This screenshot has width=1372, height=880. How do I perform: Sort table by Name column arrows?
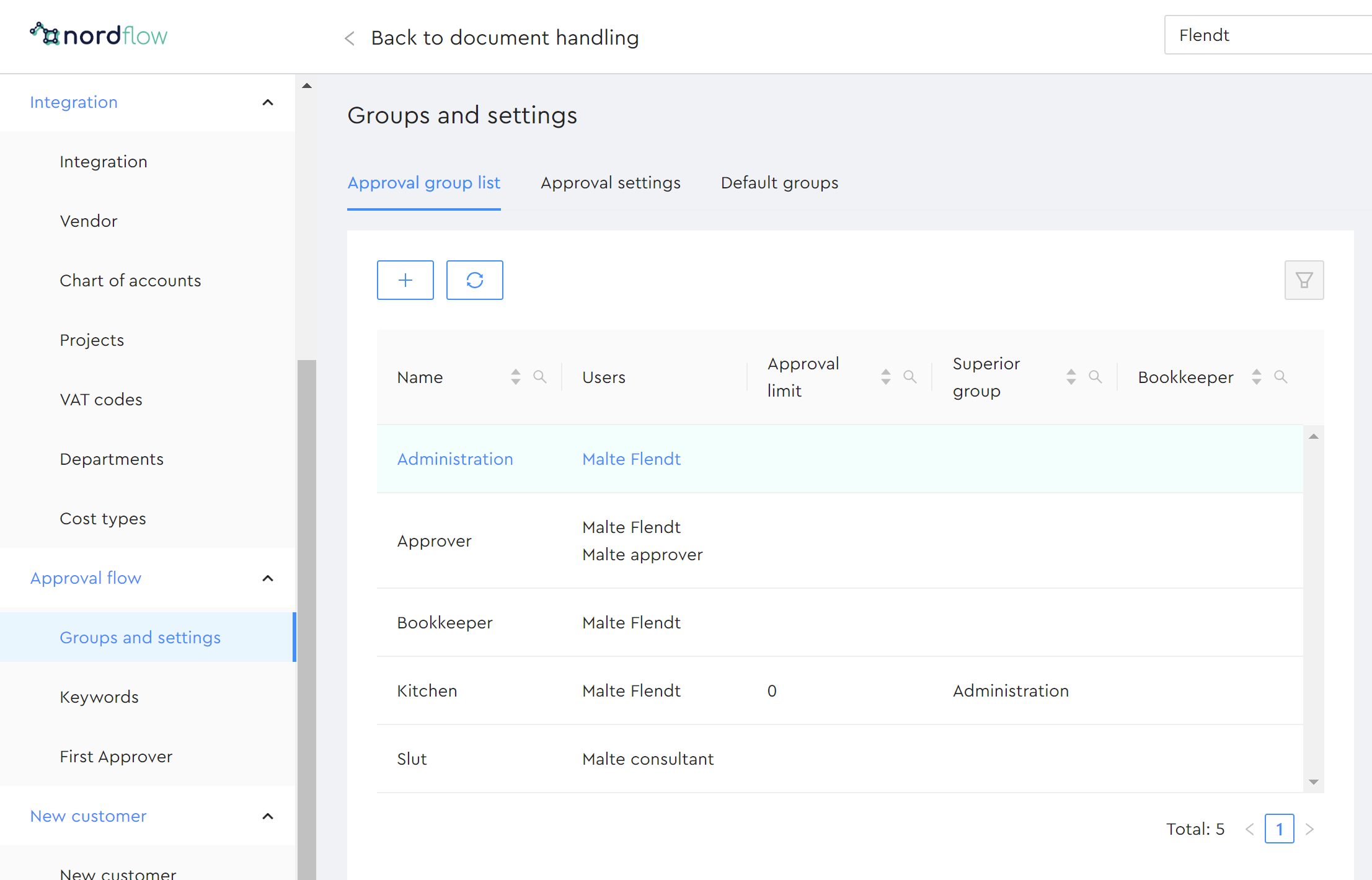(515, 377)
